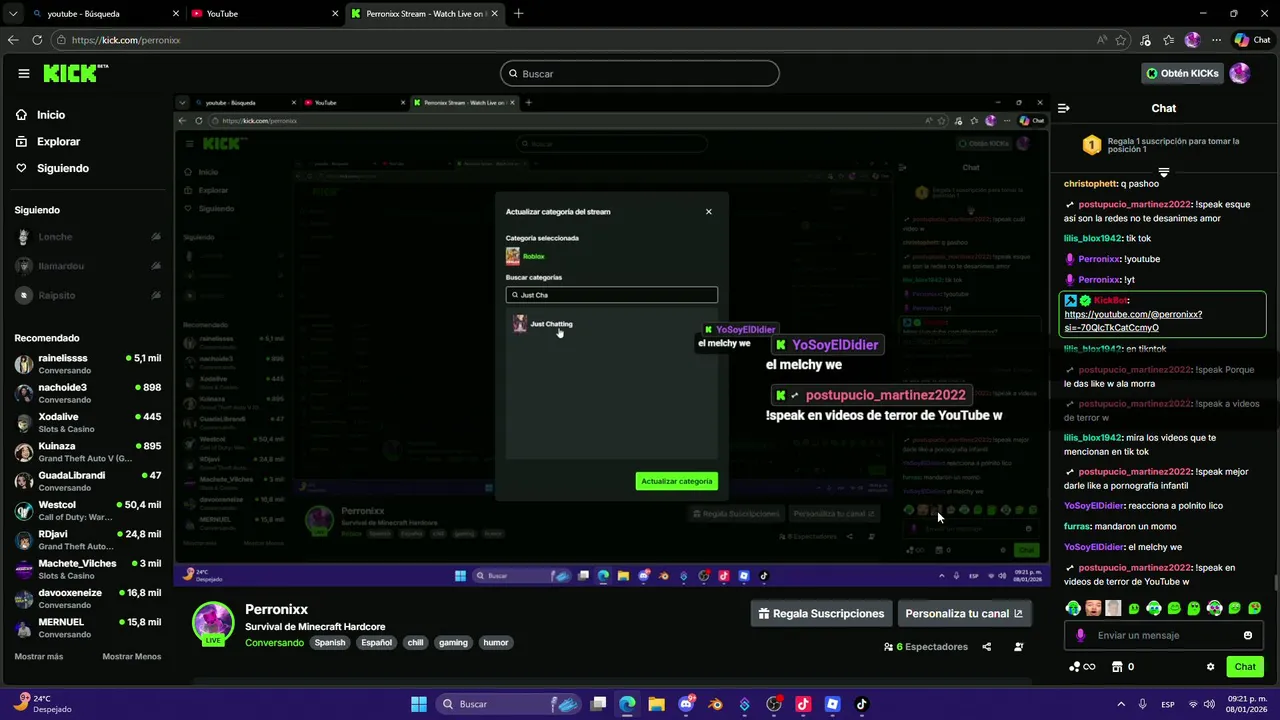The width and height of the screenshot is (1280, 720).
Task: Click the browser refresh button
Action: coord(37,40)
